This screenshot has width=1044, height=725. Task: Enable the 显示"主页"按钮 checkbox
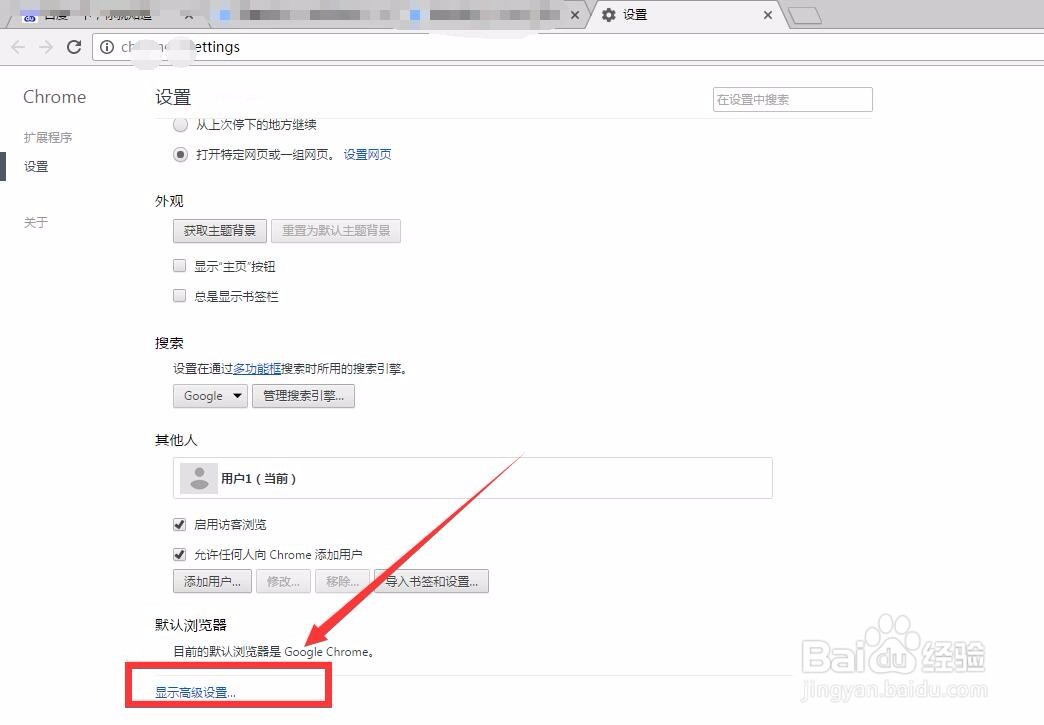pyautogui.click(x=179, y=266)
